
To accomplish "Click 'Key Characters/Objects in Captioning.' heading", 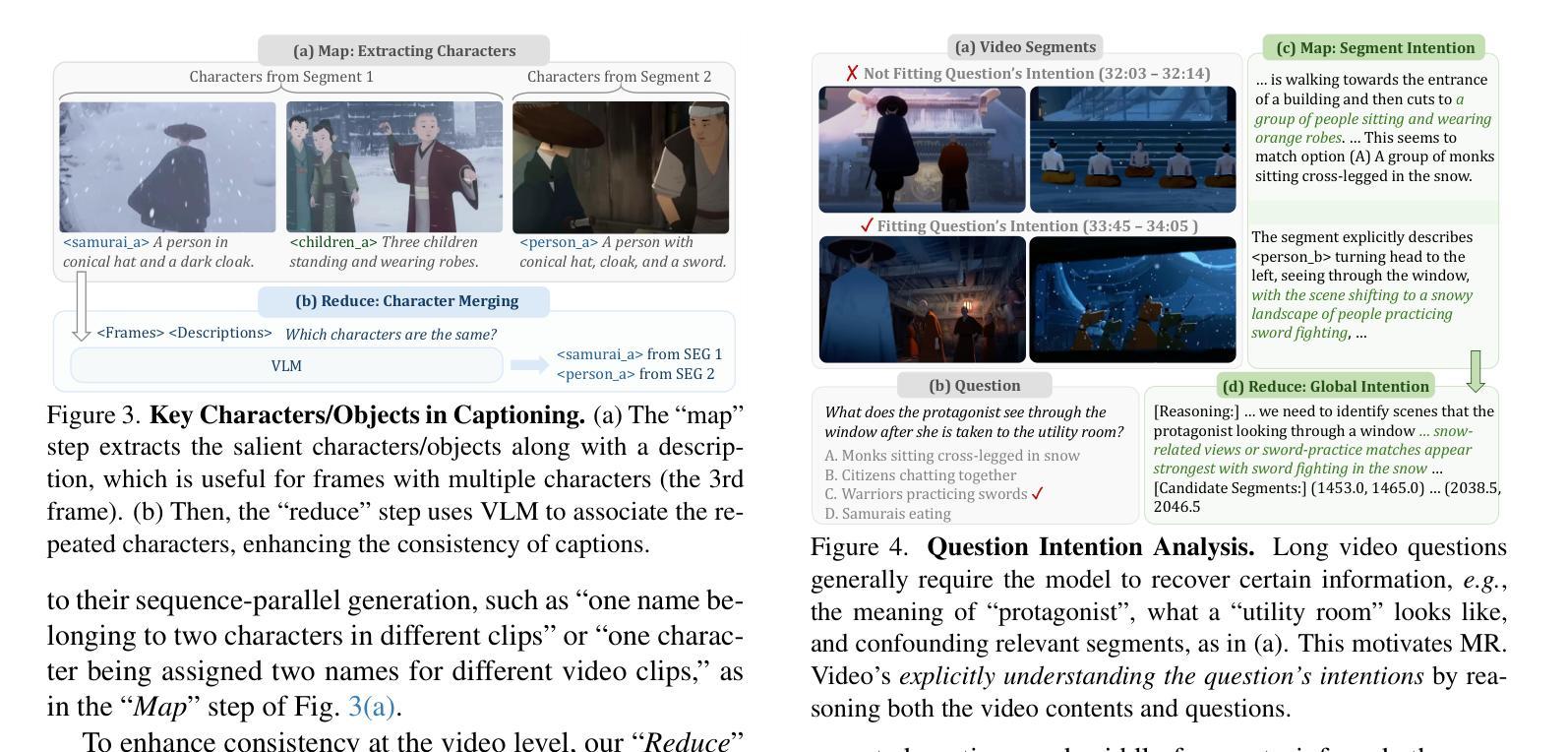I will (367, 414).
